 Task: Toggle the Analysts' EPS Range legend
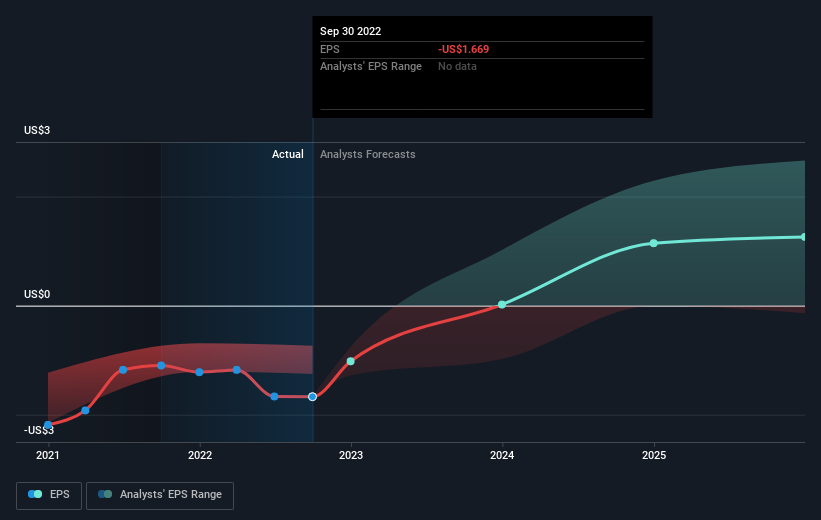coord(160,495)
